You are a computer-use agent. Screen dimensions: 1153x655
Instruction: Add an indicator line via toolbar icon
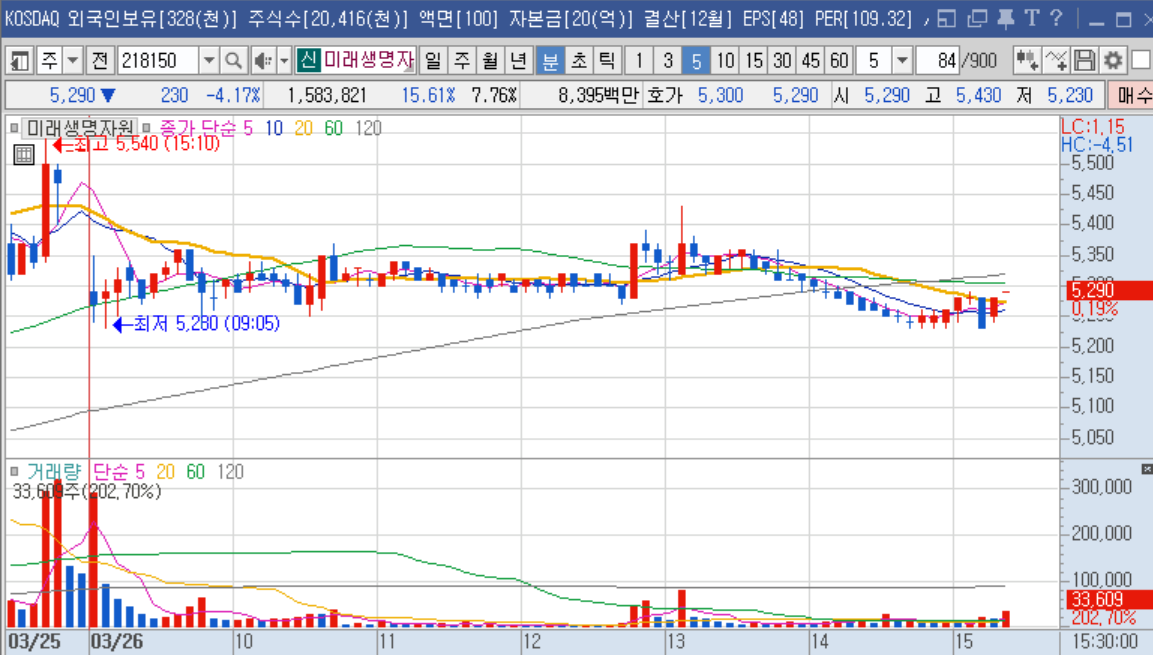tap(1056, 60)
